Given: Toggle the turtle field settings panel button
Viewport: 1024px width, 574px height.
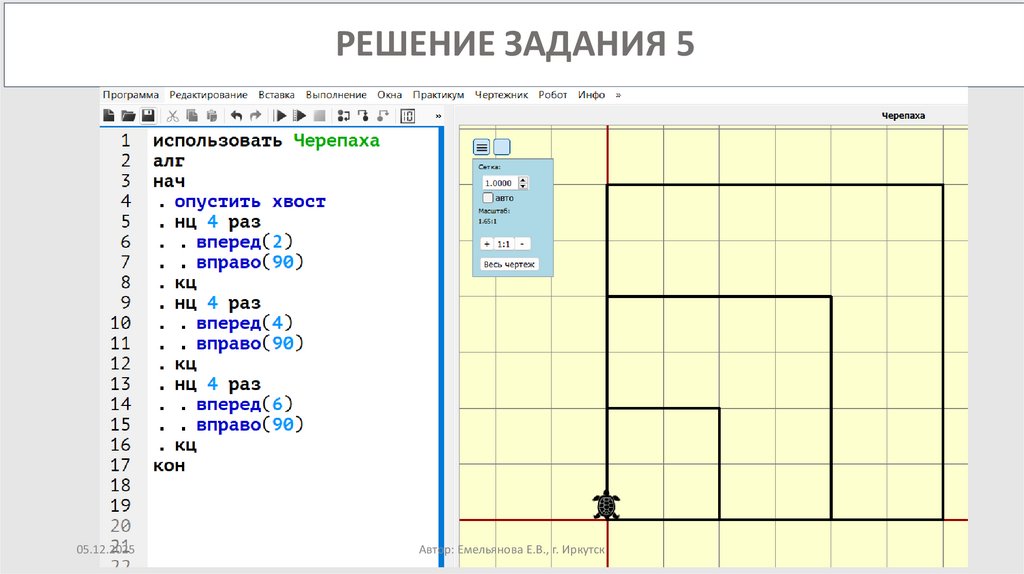Looking at the screenshot, I should tap(481, 147).
